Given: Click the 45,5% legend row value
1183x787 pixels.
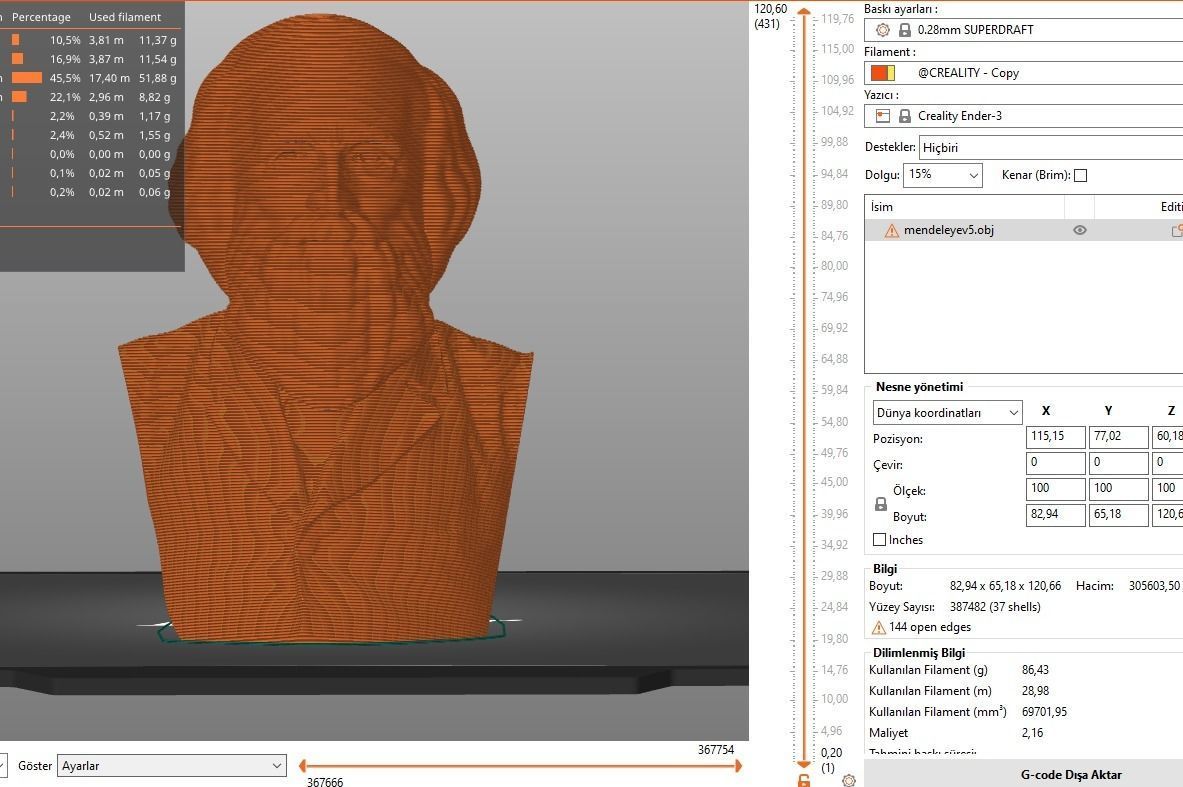Looking at the screenshot, I should point(65,78).
